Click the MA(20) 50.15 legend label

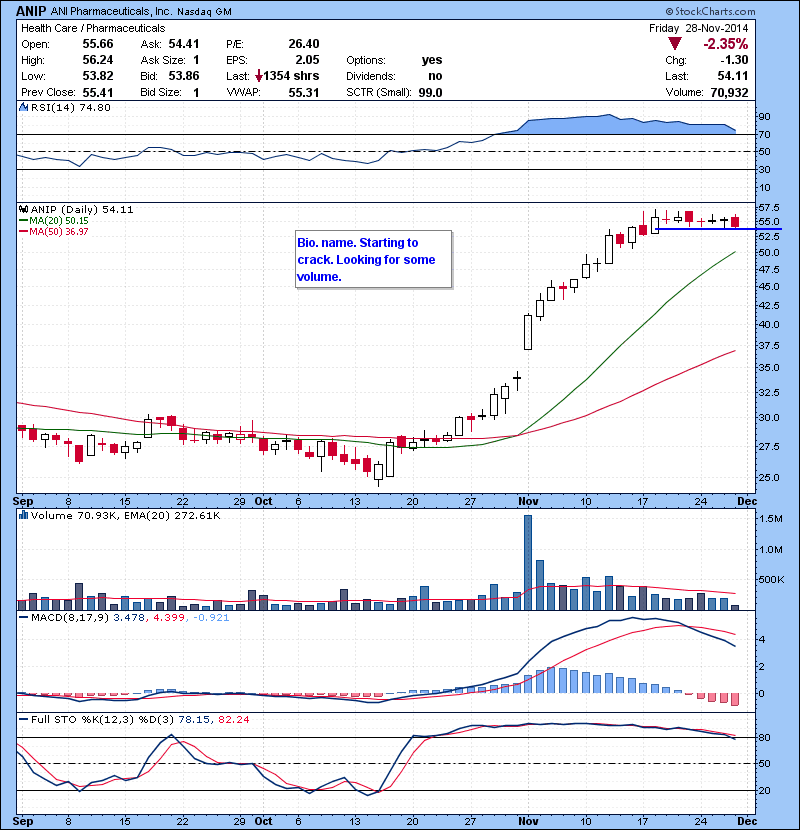[x=53, y=221]
